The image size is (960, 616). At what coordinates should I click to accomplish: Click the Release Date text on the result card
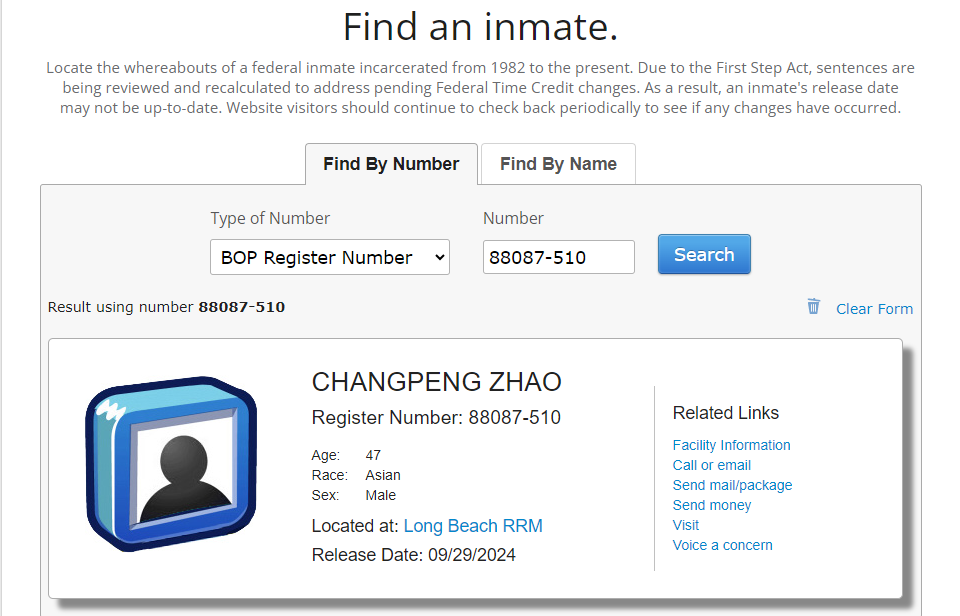pos(413,554)
